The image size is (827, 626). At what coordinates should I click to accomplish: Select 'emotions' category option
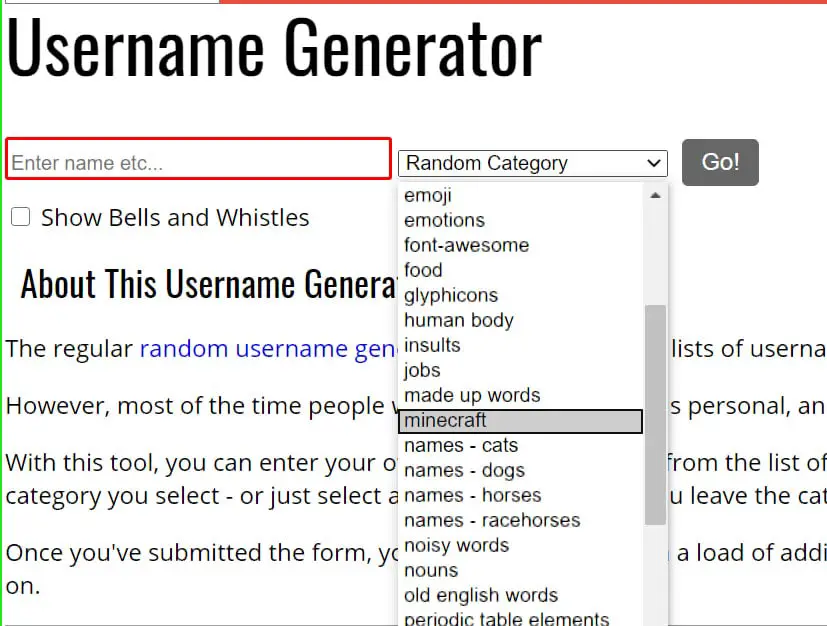pyautogui.click(x=521, y=220)
